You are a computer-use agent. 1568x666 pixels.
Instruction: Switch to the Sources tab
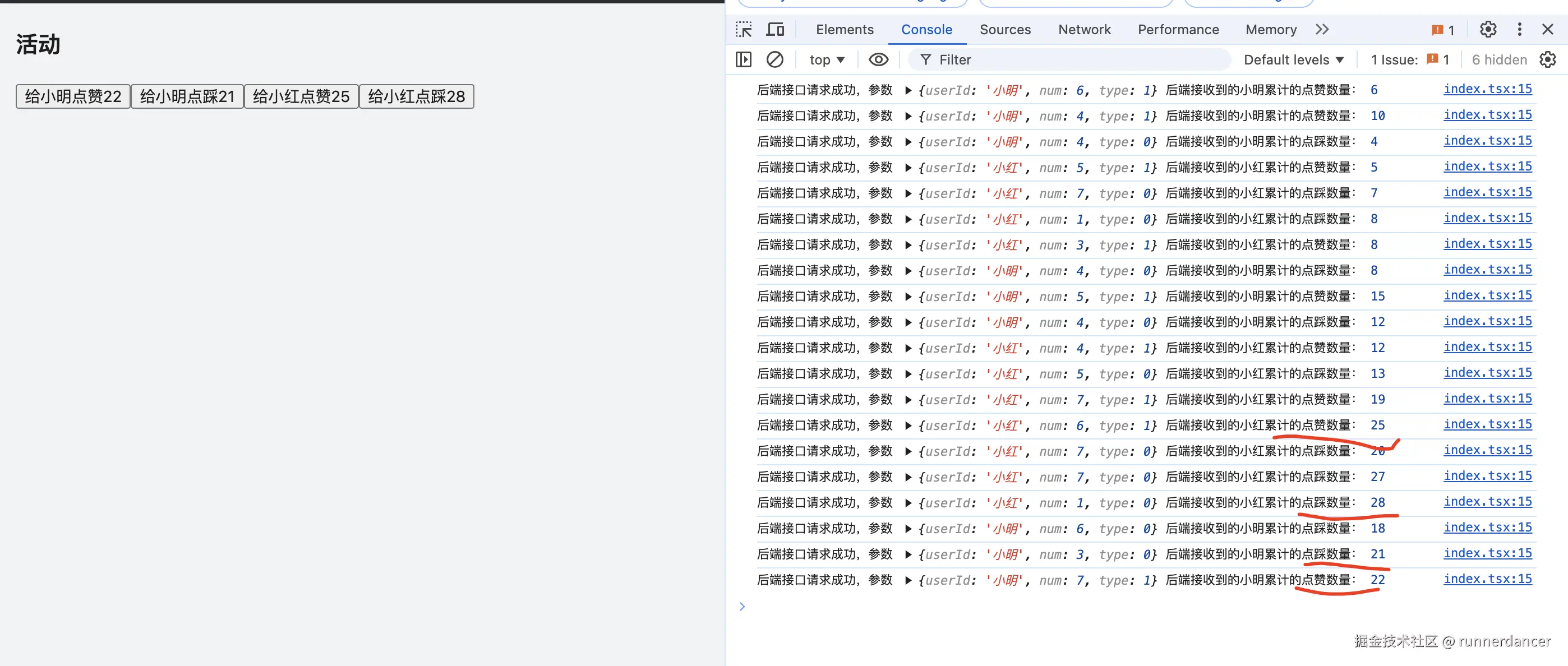(1004, 29)
